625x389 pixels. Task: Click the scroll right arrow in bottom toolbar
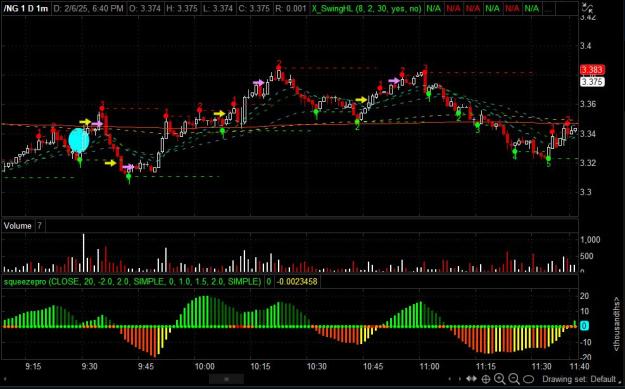click(460, 379)
